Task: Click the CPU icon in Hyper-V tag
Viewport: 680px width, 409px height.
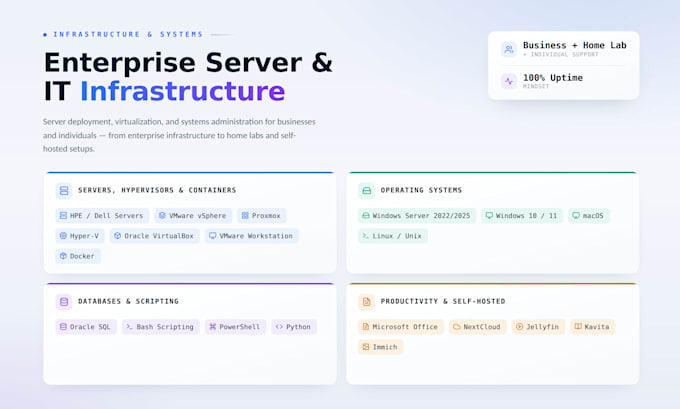Action: pos(63,236)
